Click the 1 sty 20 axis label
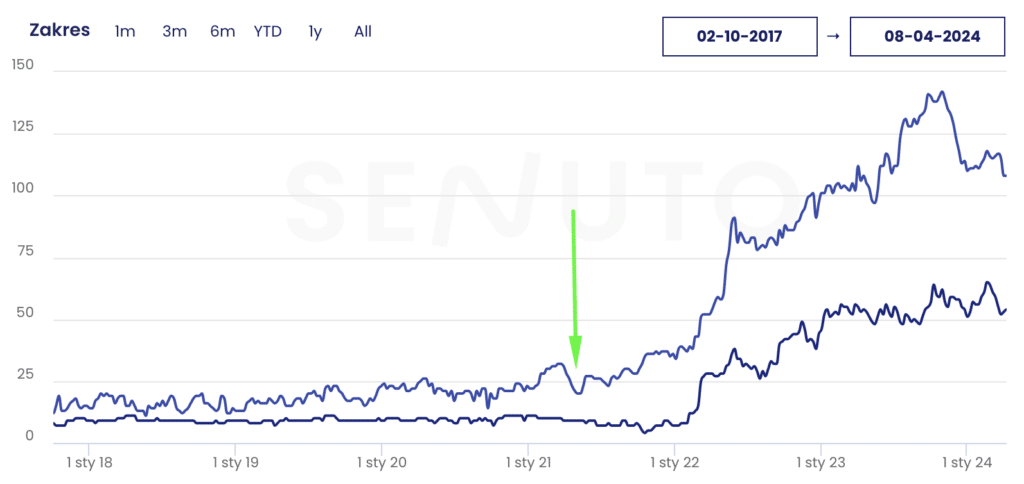 382,462
